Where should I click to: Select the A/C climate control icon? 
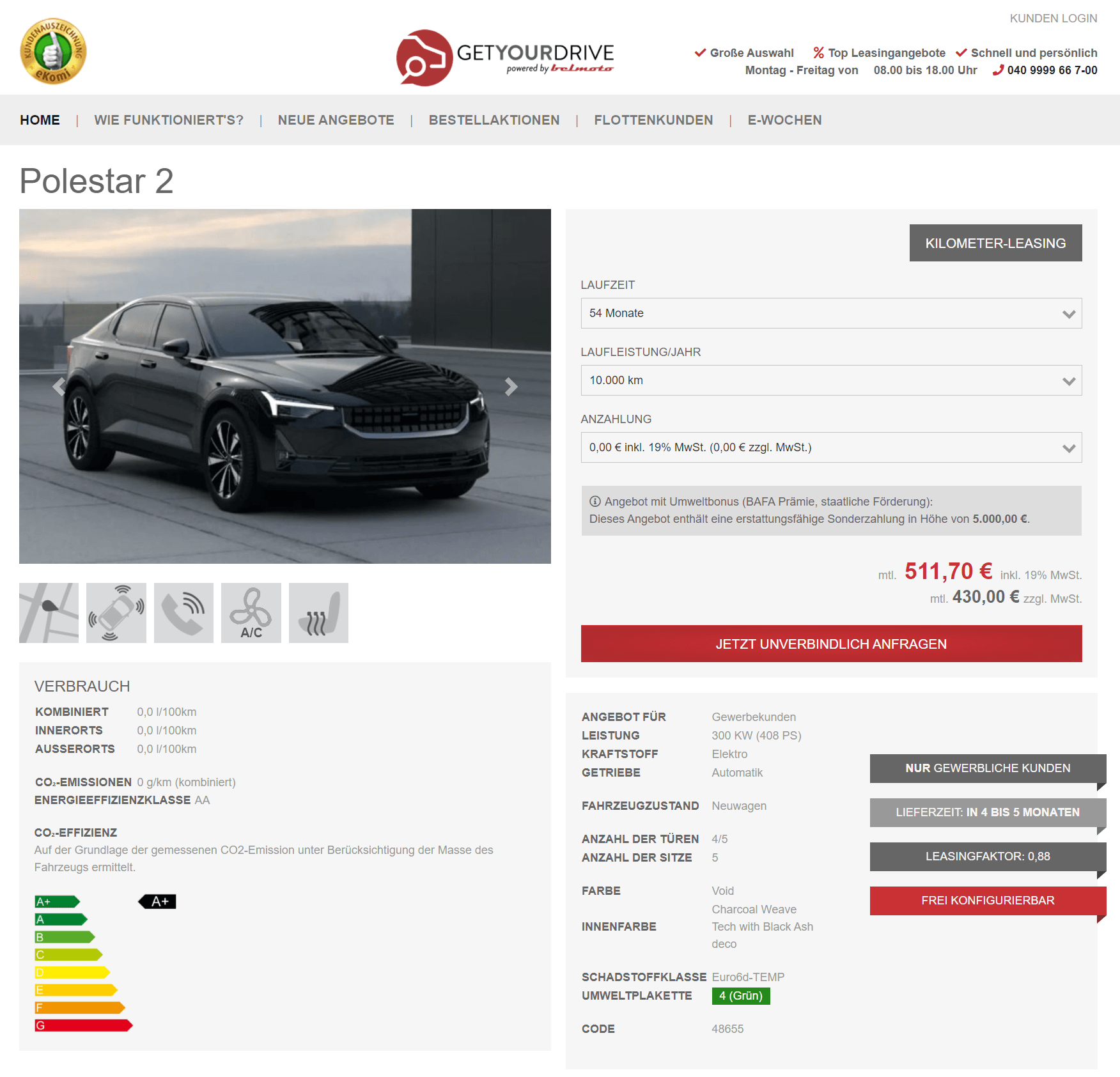coord(251,613)
